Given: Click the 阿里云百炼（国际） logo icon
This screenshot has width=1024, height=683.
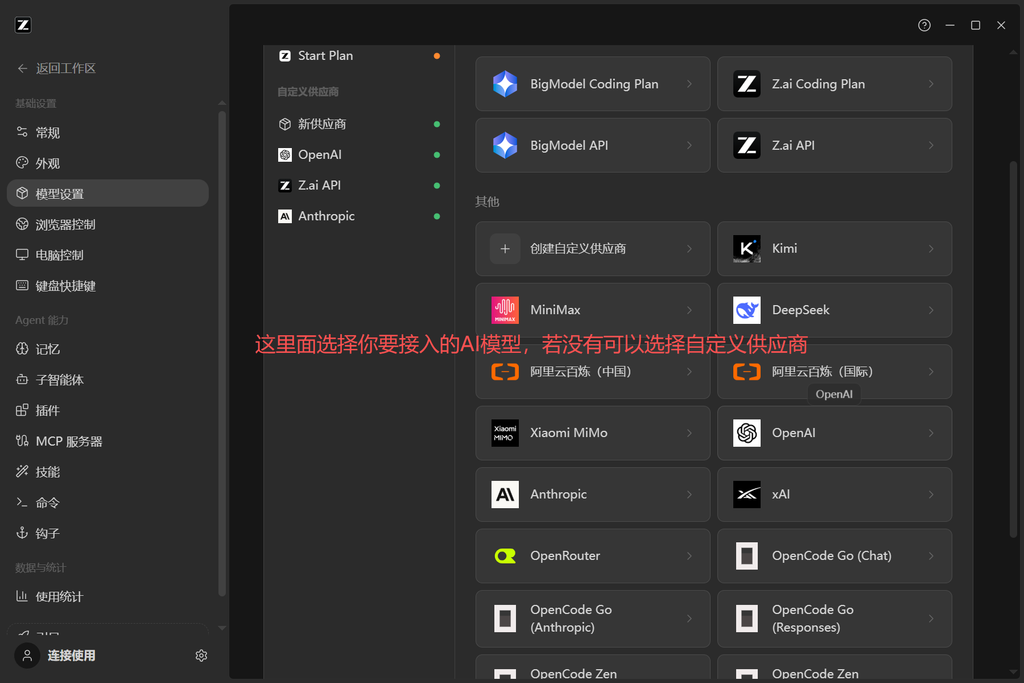Looking at the screenshot, I should tap(746, 372).
